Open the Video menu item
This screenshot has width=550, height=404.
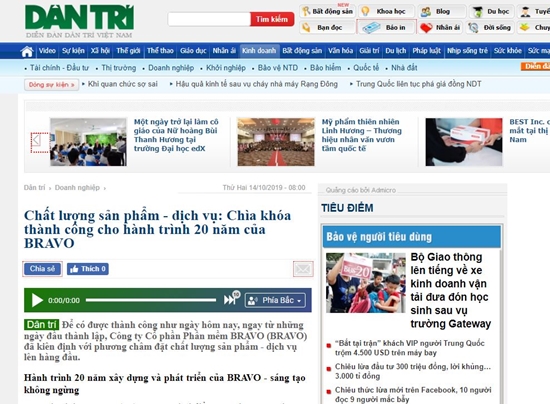tap(47, 50)
